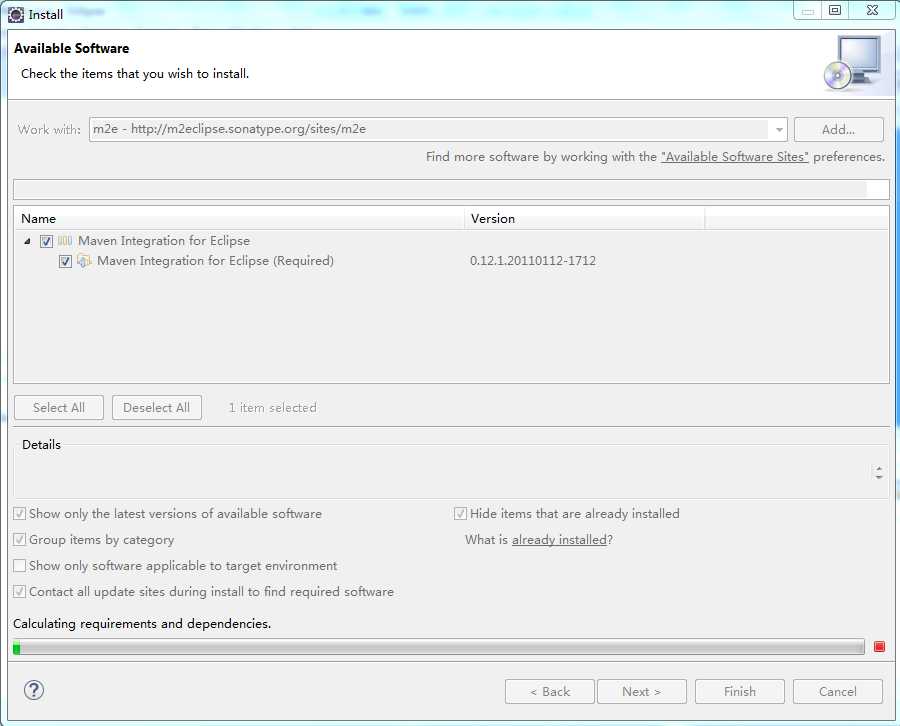Click the filter text field above list
The image size is (900, 726).
click(451, 189)
